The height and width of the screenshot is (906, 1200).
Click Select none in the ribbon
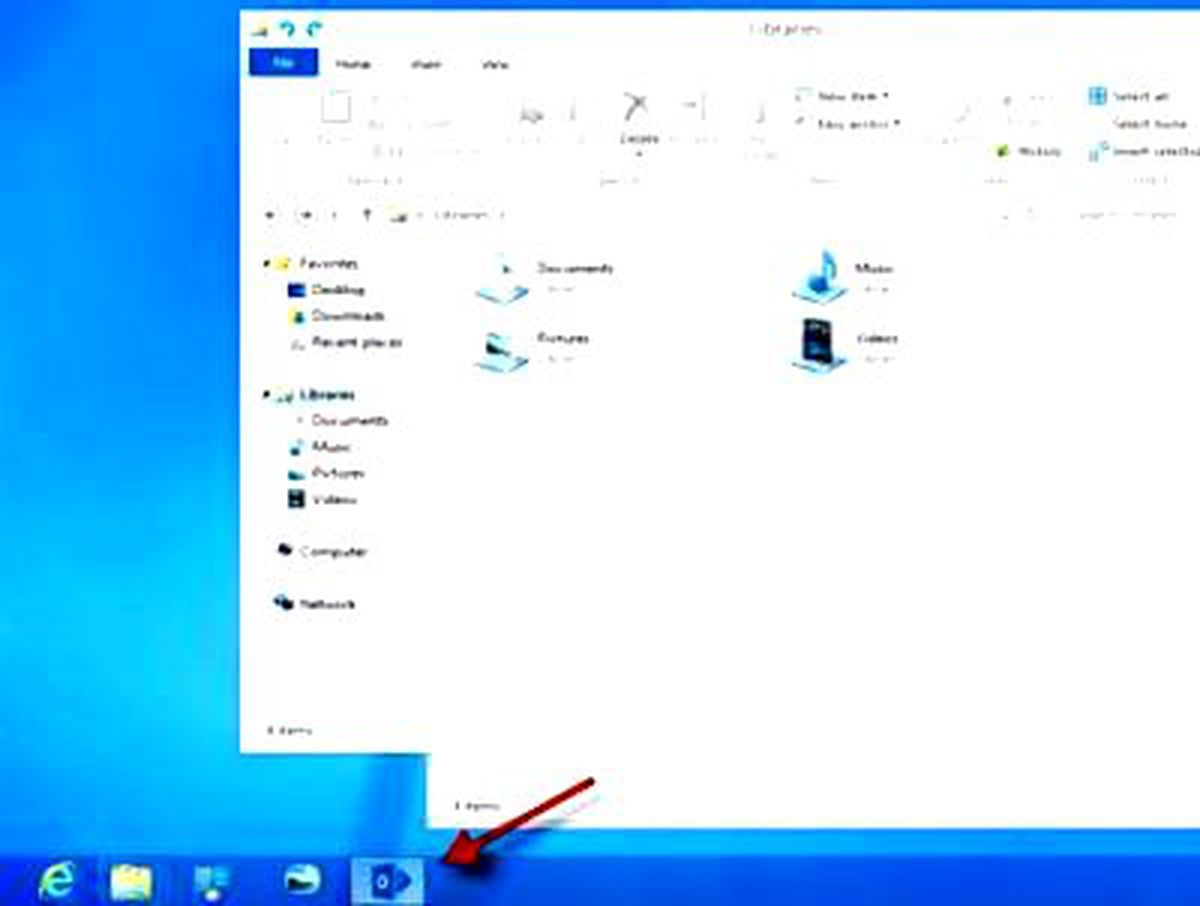tap(1149, 123)
